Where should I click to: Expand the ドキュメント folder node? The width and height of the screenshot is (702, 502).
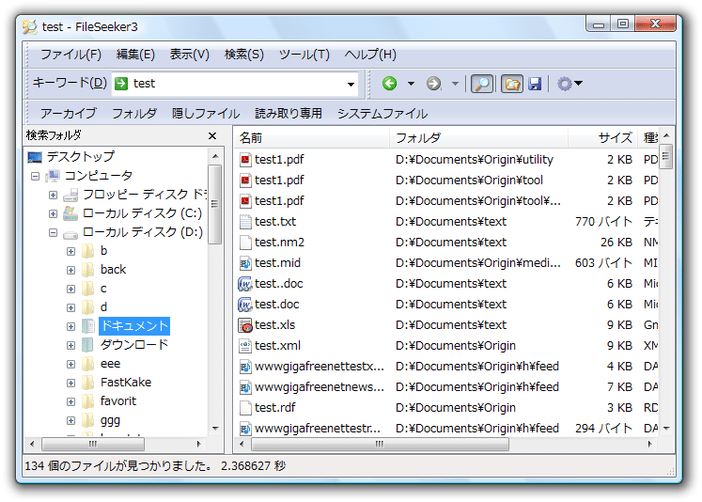click(x=71, y=326)
